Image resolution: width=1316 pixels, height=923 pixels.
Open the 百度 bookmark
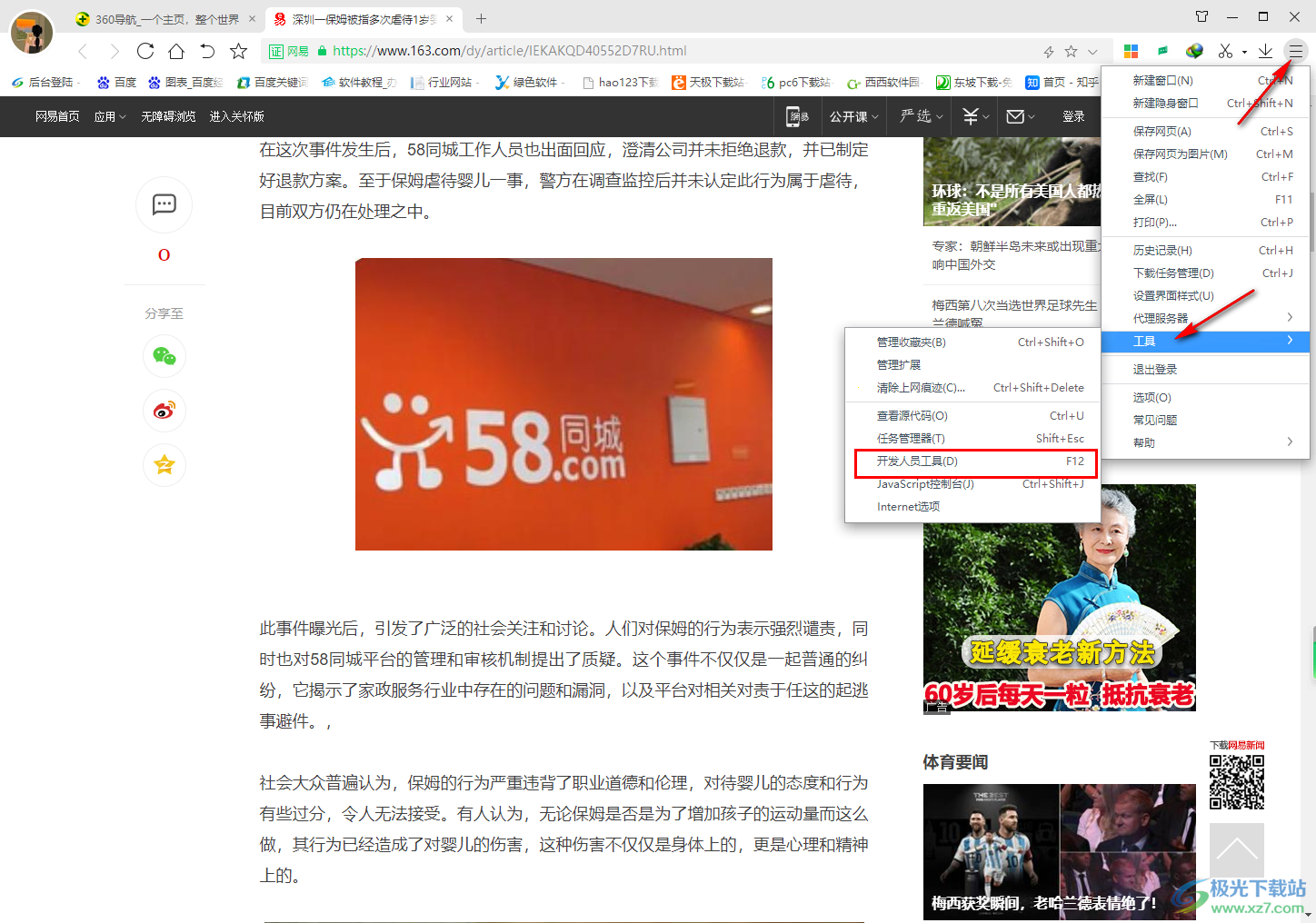117,83
